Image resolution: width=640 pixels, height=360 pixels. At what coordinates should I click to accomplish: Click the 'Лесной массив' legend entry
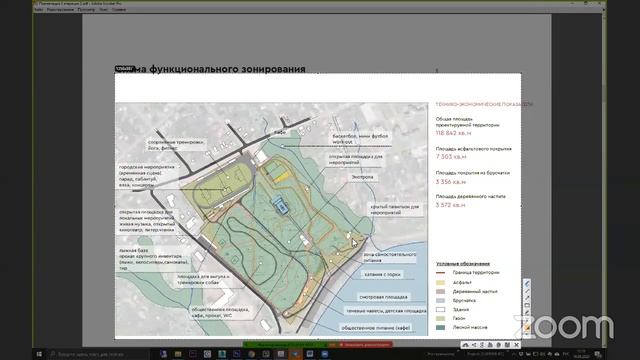click(x=470, y=327)
